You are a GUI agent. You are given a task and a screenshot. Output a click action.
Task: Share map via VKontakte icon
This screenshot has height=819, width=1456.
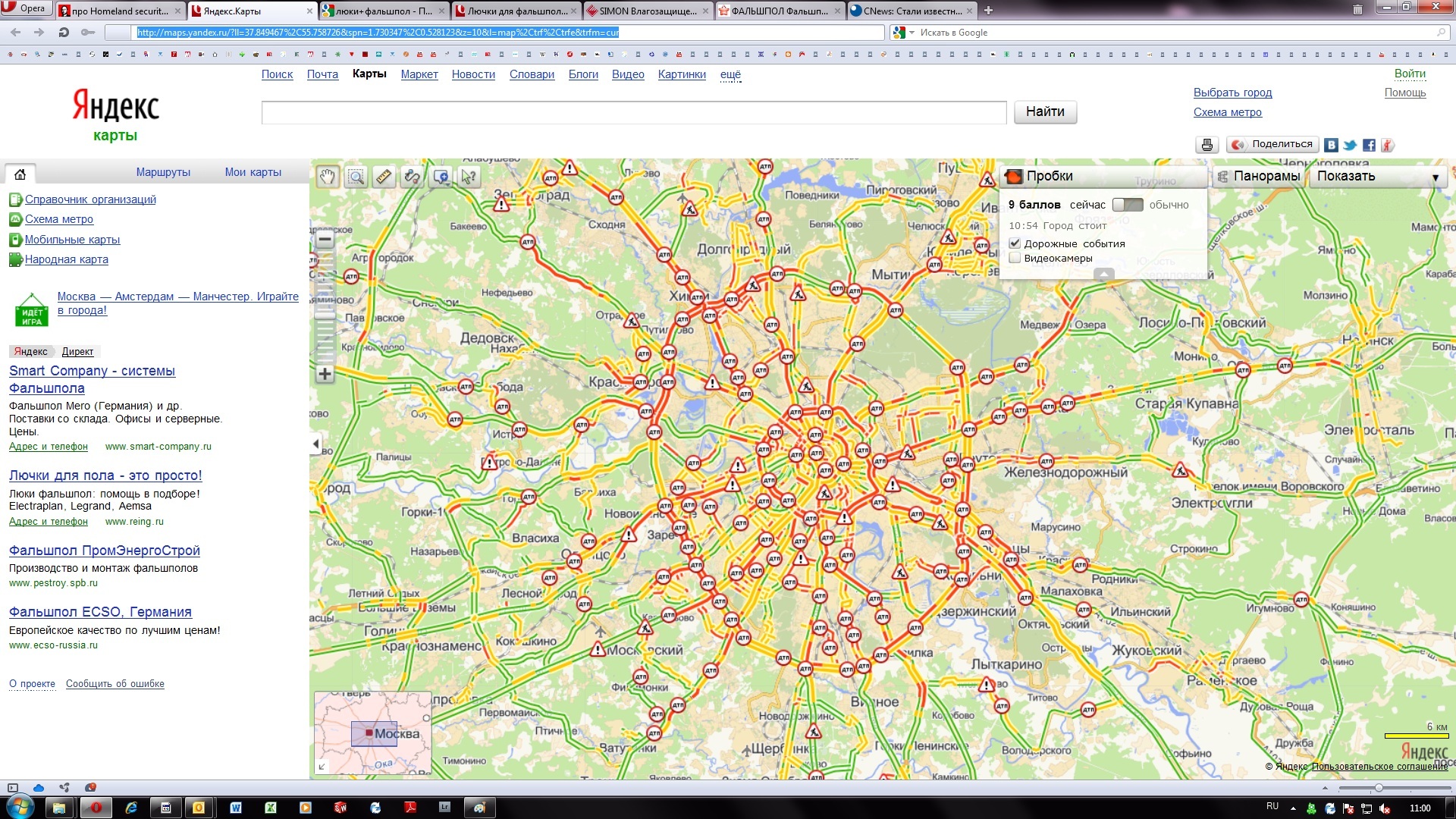point(1331,145)
